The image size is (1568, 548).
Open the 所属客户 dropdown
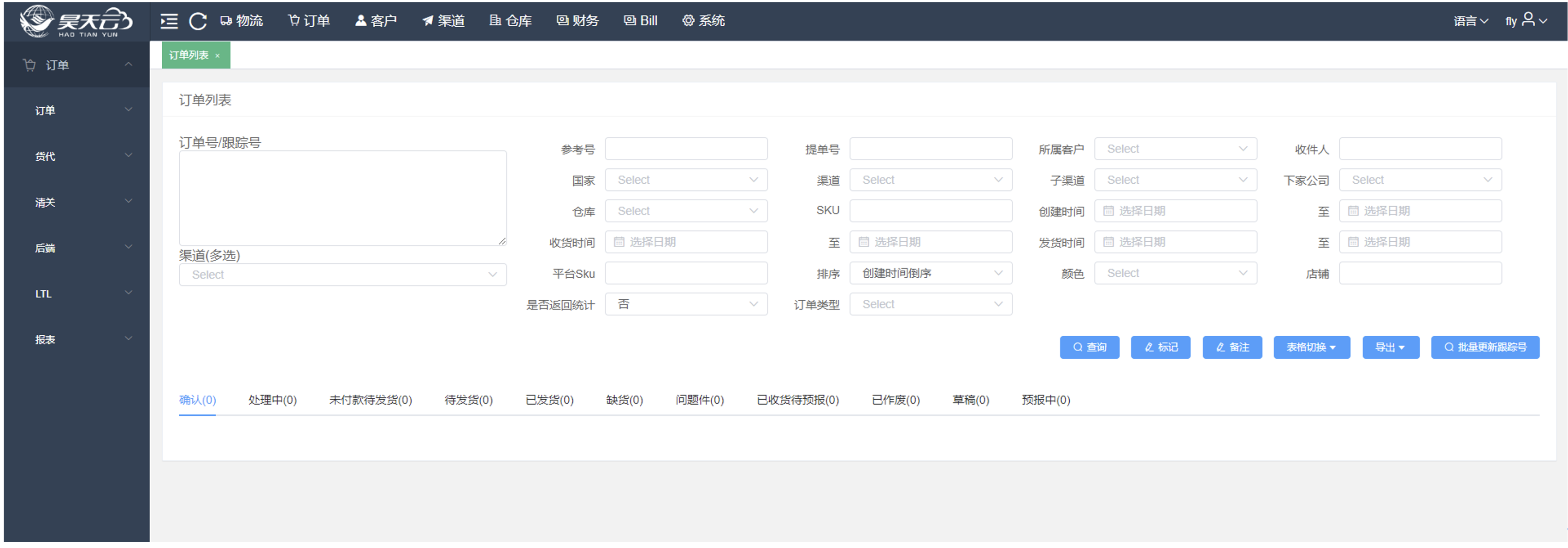1175,149
